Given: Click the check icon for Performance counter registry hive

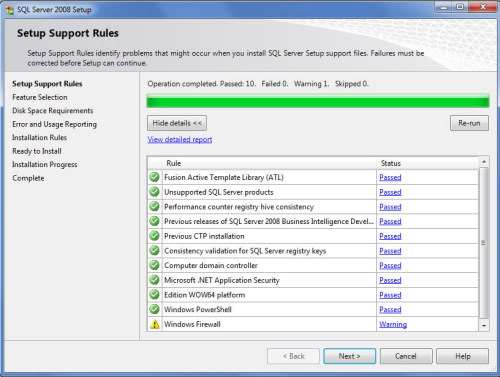Looking at the screenshot, I should 154,206.
